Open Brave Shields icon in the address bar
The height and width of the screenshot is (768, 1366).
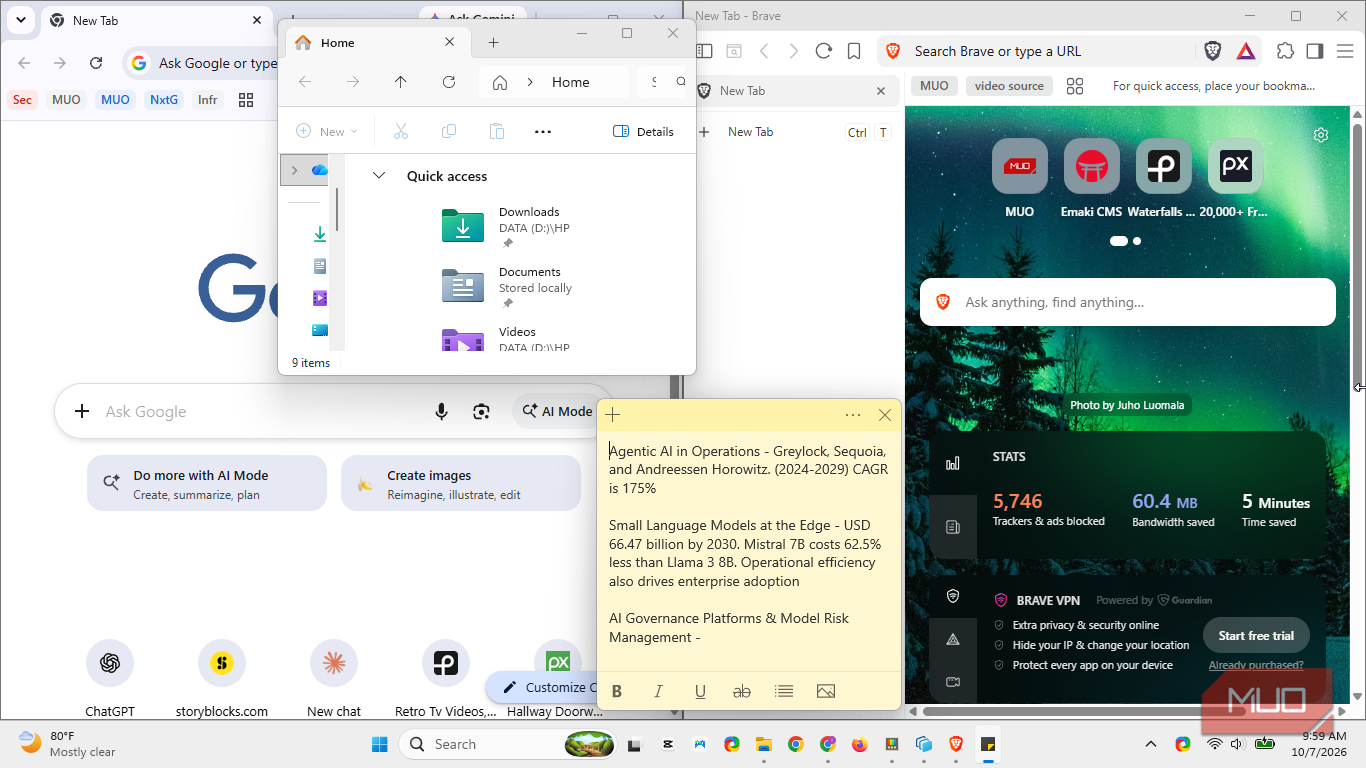coord(1213,51)
